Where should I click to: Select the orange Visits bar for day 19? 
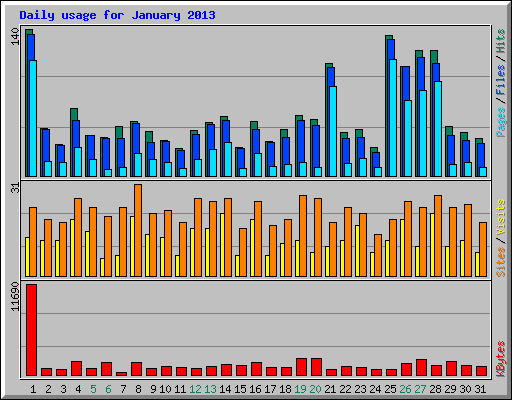point(303,236)
